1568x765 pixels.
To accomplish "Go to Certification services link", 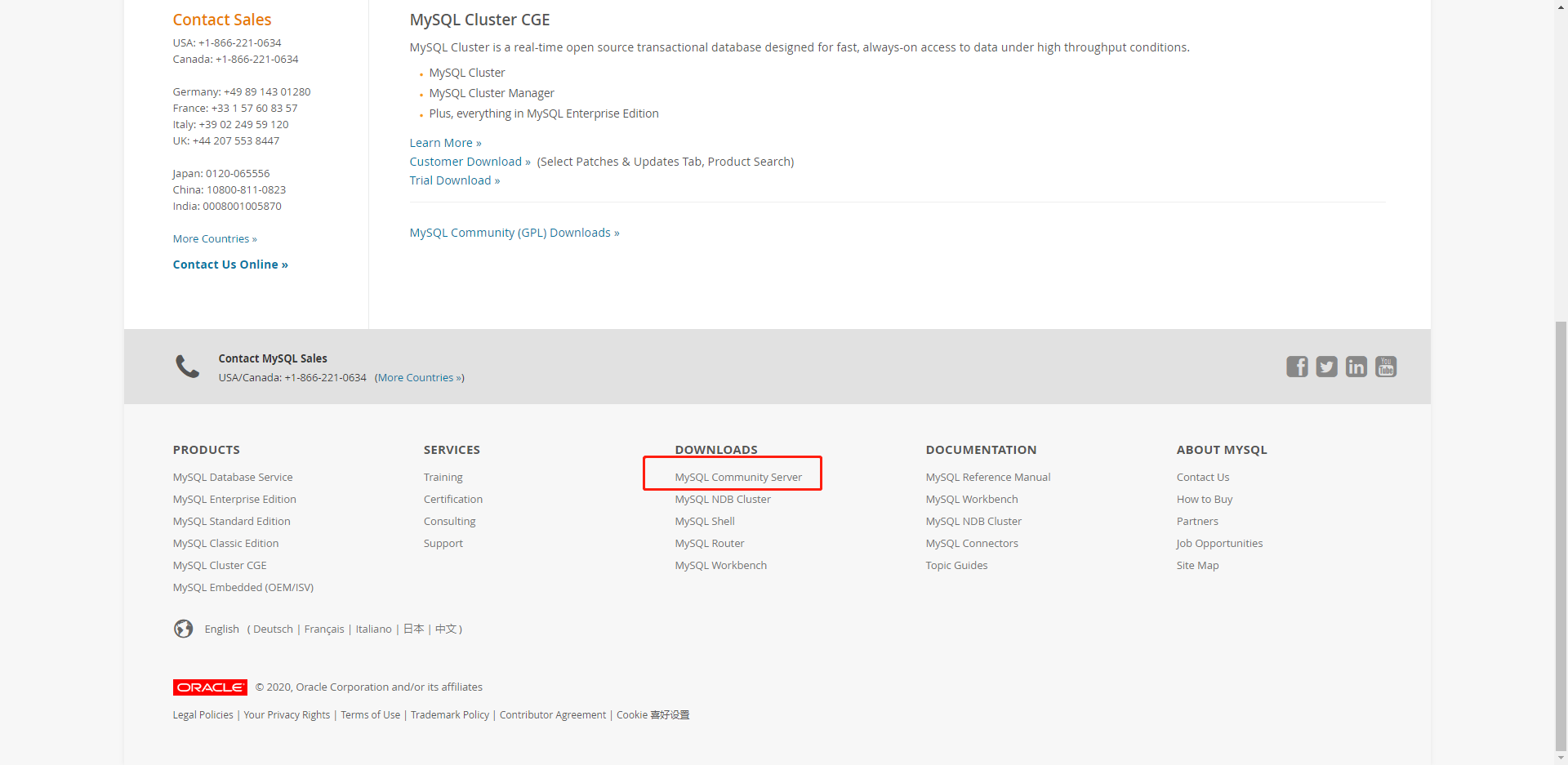I will (453, 500).
